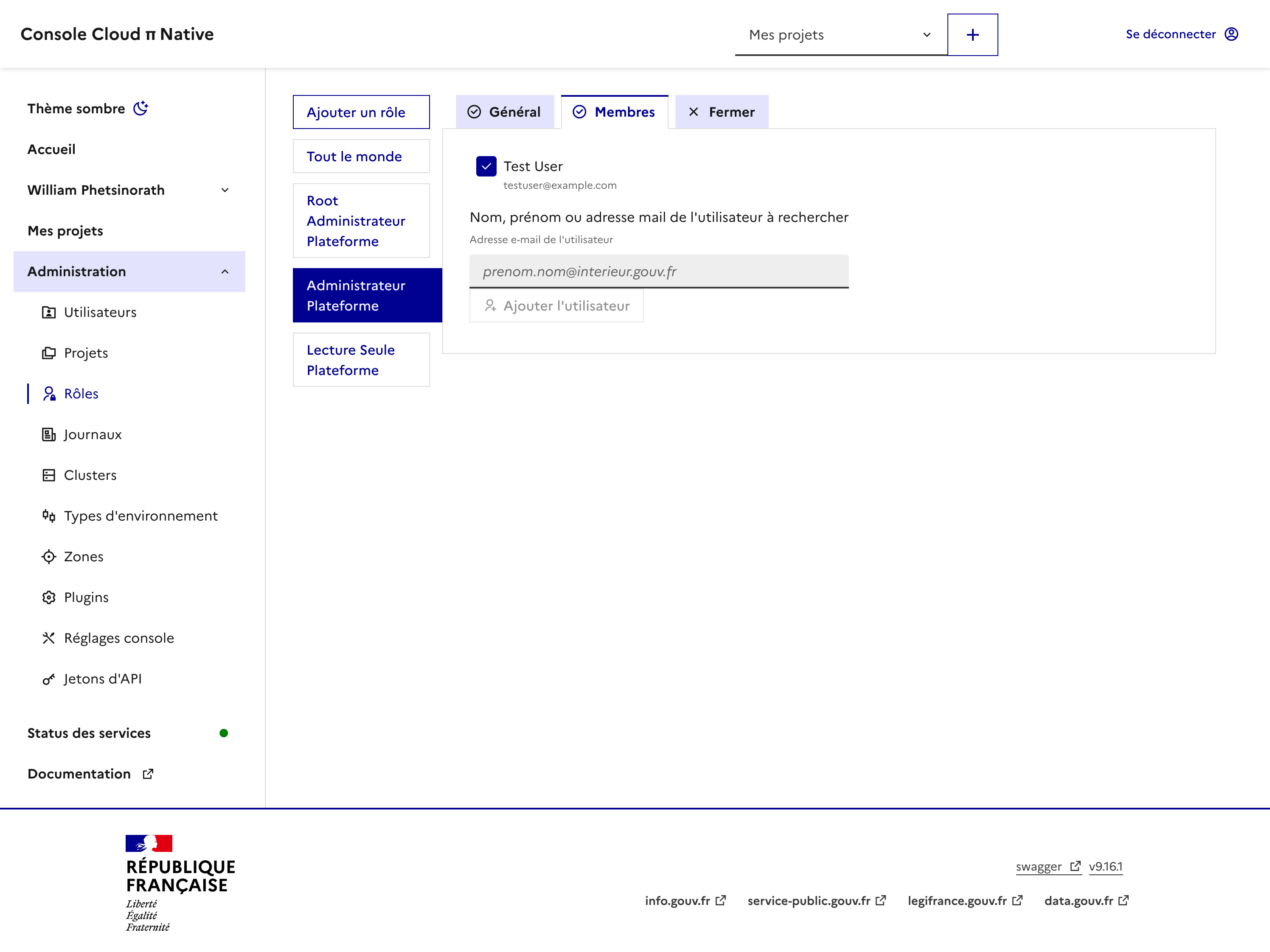
Task: Uncheck the Test User checkbox
Action: [486, 166]
